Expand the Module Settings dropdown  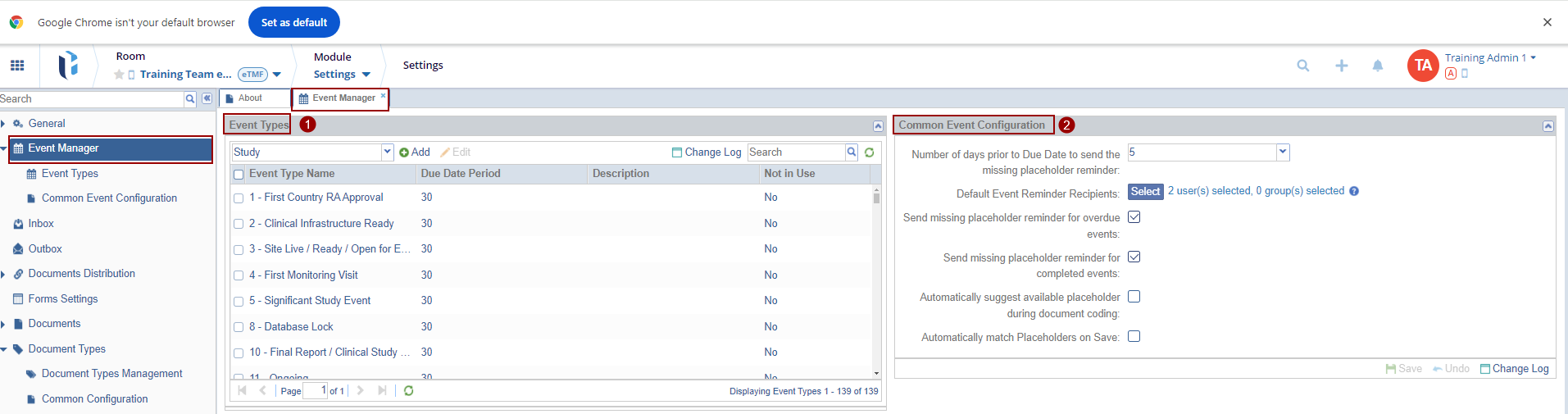tap(366, 75)
